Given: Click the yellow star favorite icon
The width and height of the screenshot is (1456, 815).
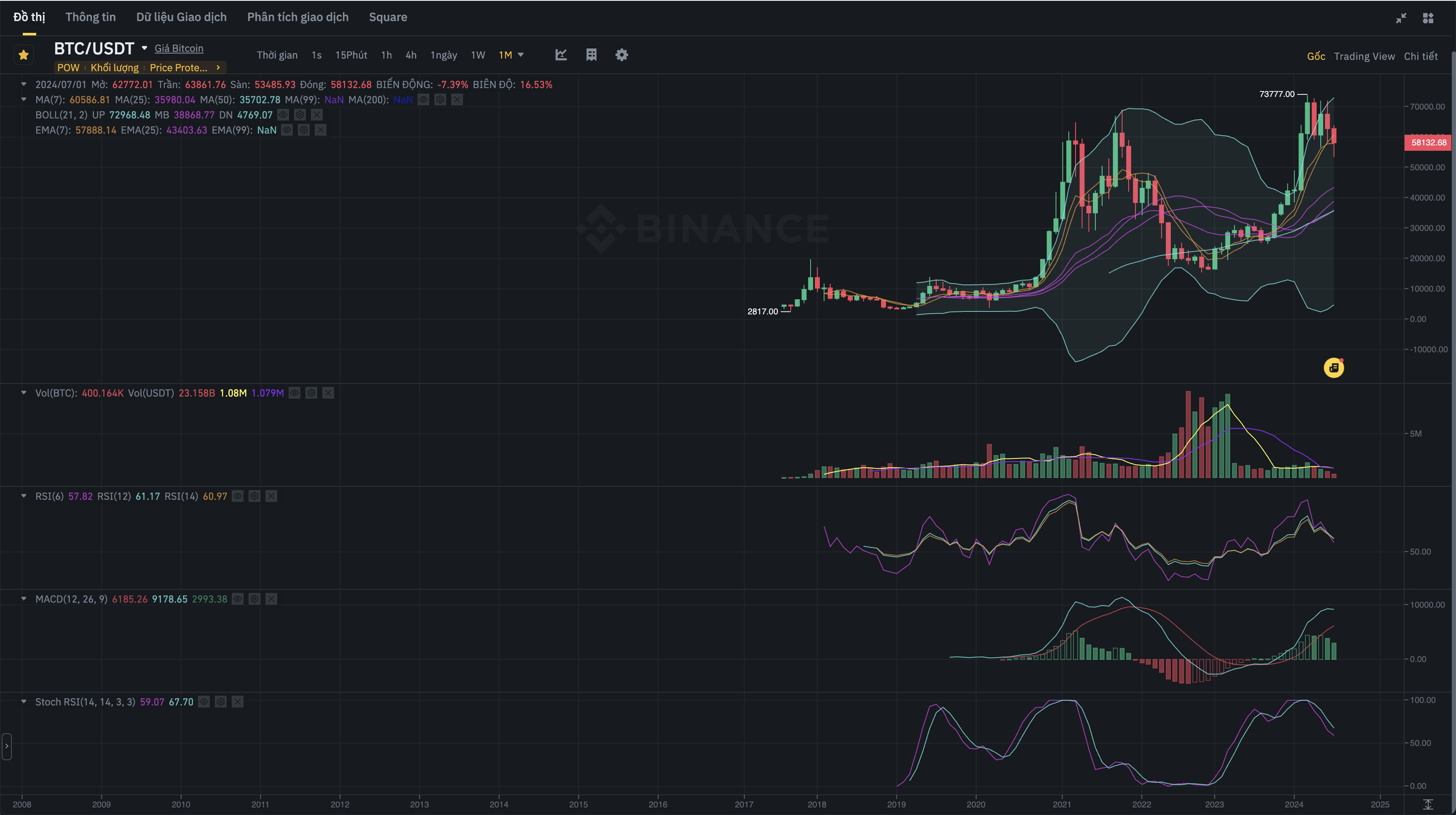Looking at the screenshot, I should point(24,55).
